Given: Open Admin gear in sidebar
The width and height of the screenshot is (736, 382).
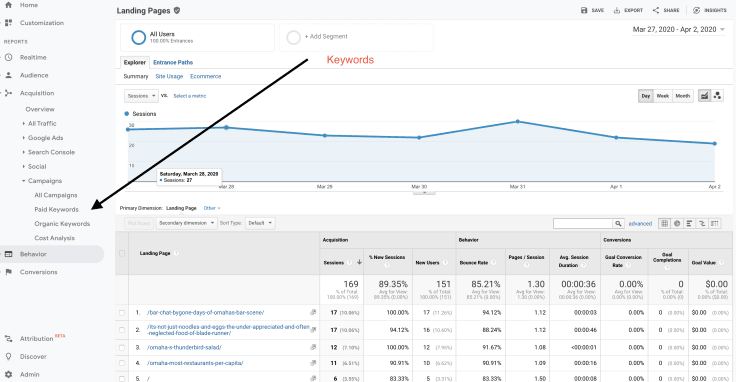Looking at the screenshot, I should click(x=8, y=374).
